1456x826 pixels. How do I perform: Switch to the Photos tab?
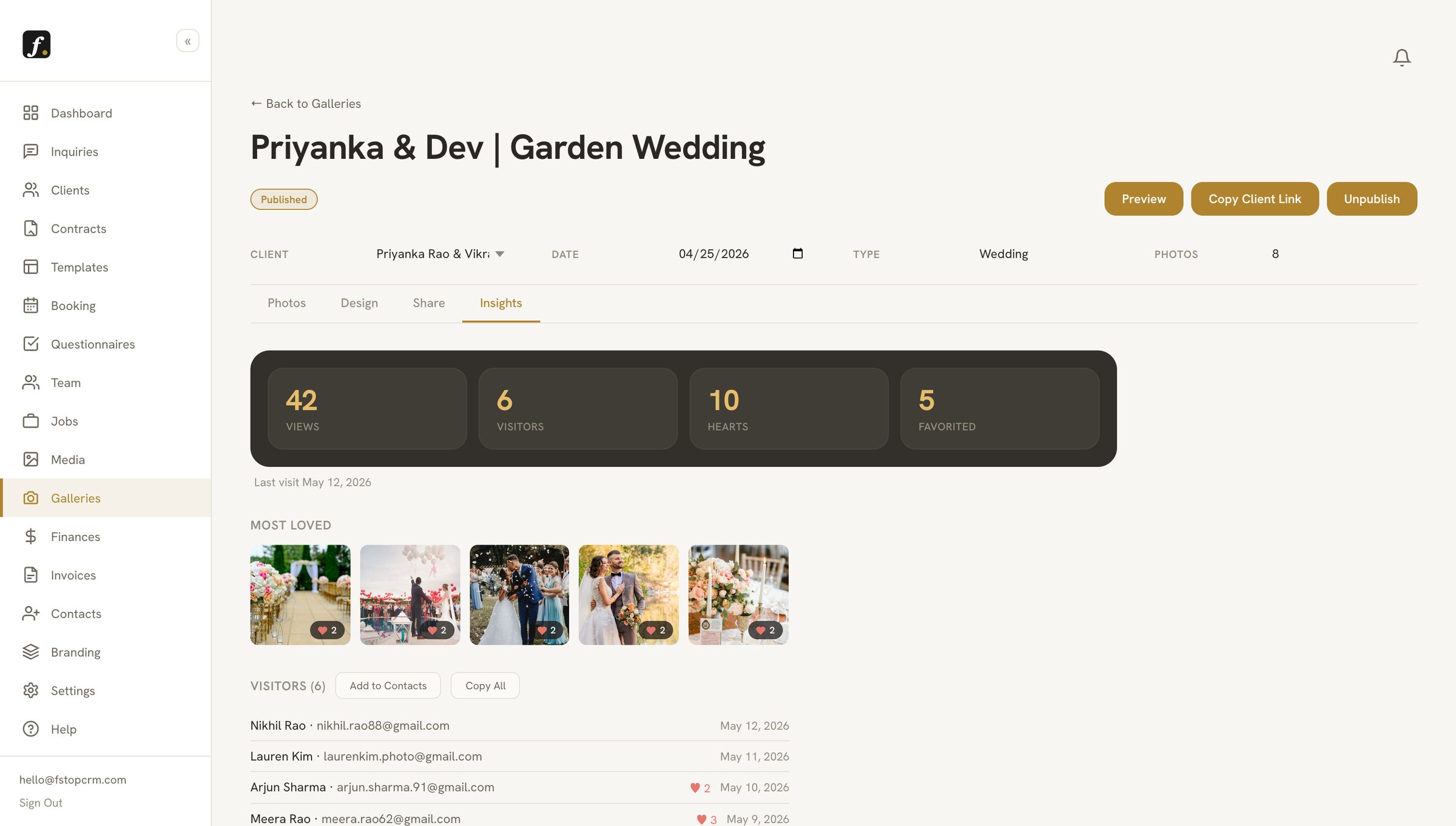286,303
